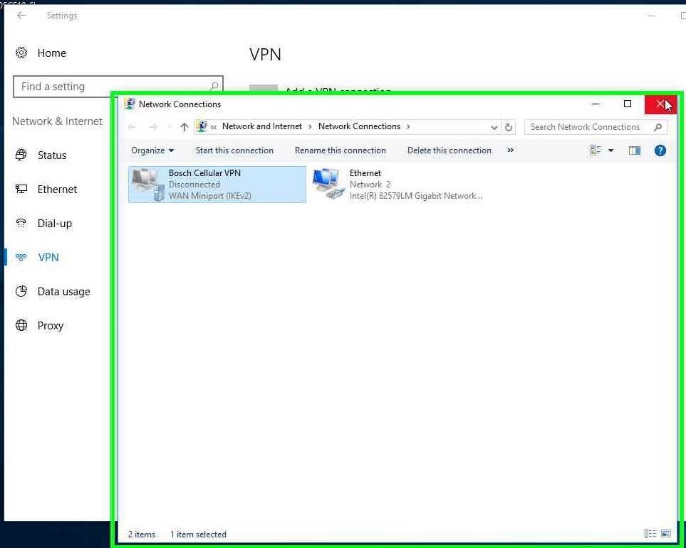The height and width of the screenshot is (548, 686).
Task: Click the Dial-up phone icon in Settings
Action: click(21, 223)
